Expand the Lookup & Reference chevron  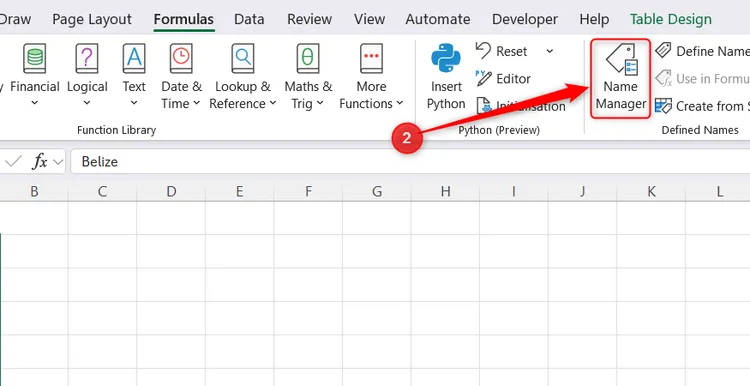(273, 103)
